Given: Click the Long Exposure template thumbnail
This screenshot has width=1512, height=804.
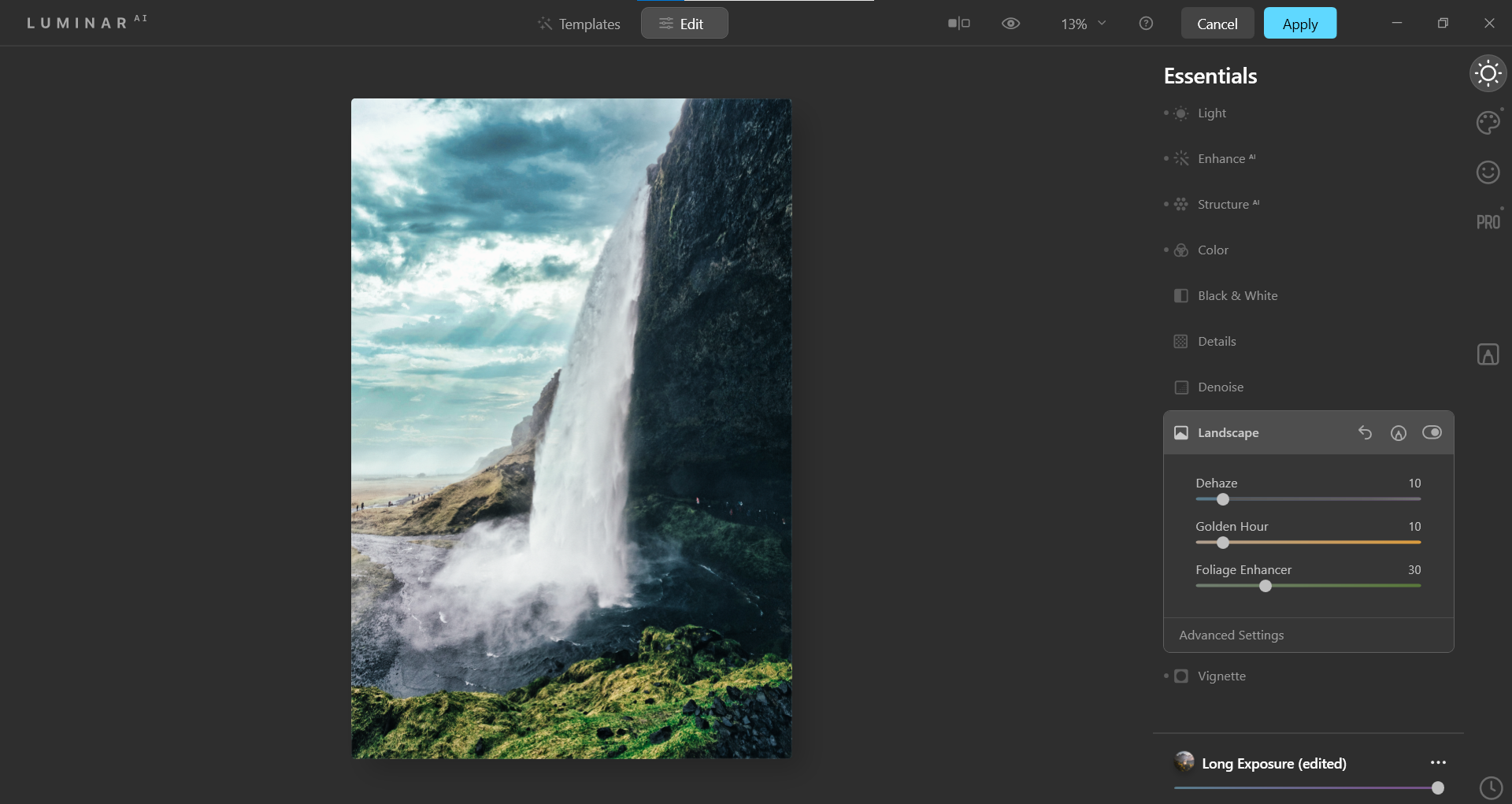Looking at the screenshot, I should 1184,761.
